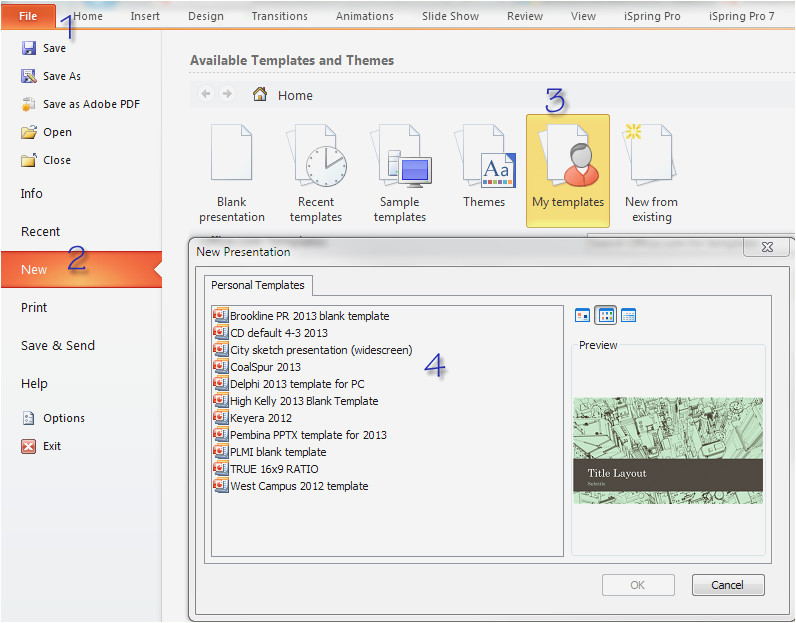Select the Personal Templates tab
Image resolution: width=796 pixels, height=623 pixels.
pyautogui.click(x=258, y=286)
